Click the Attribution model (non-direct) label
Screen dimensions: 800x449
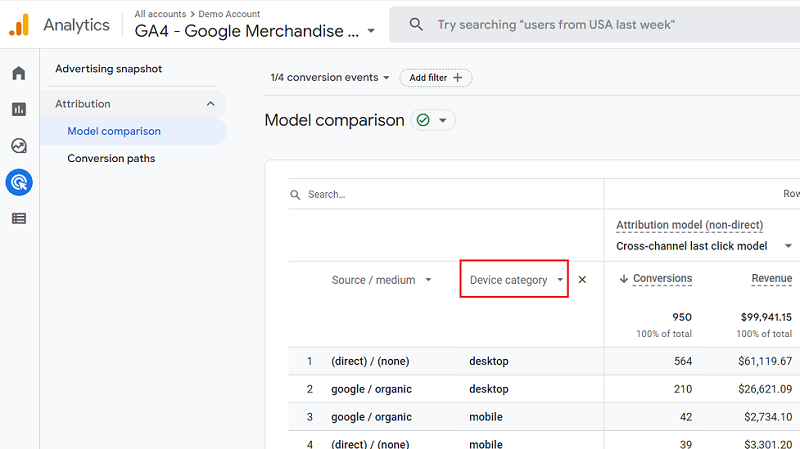[x=689, y=225]
